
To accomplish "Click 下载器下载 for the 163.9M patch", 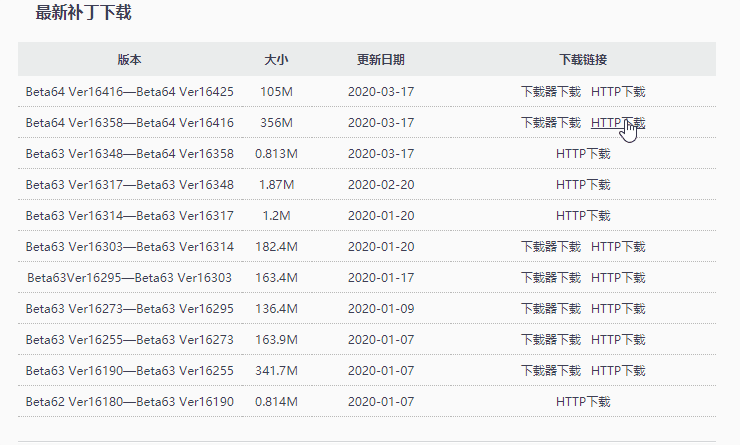I will (x=550, y=340).
